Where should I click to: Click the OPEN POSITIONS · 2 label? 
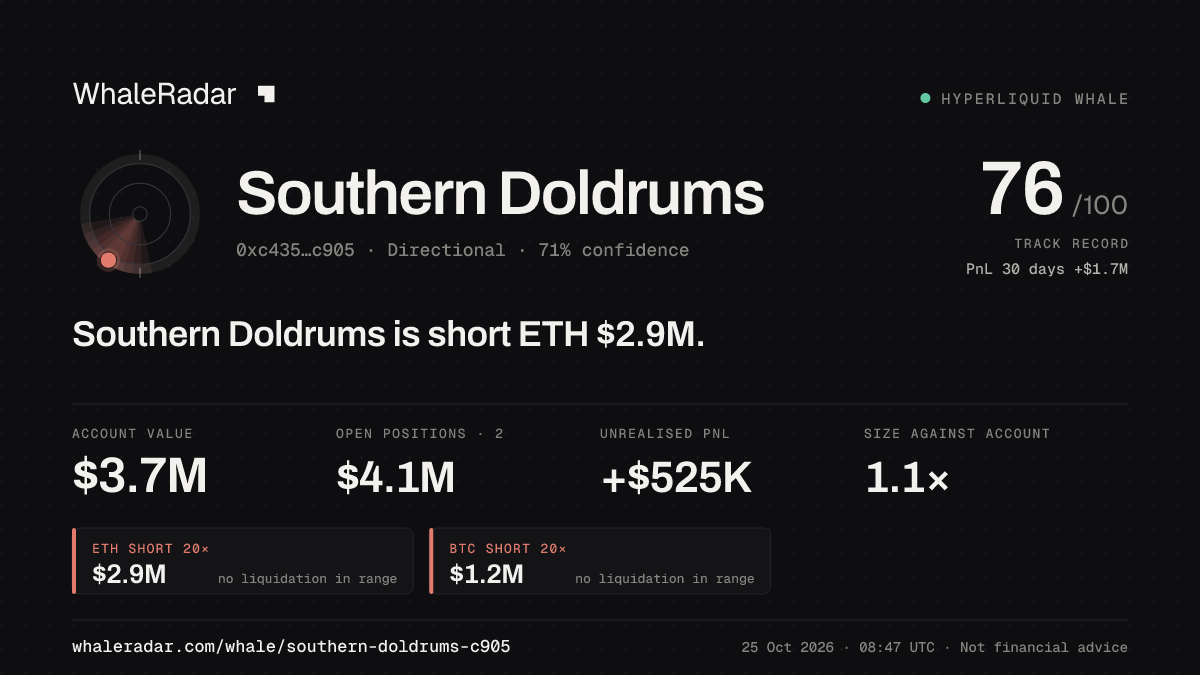click(x=420, y=433)
